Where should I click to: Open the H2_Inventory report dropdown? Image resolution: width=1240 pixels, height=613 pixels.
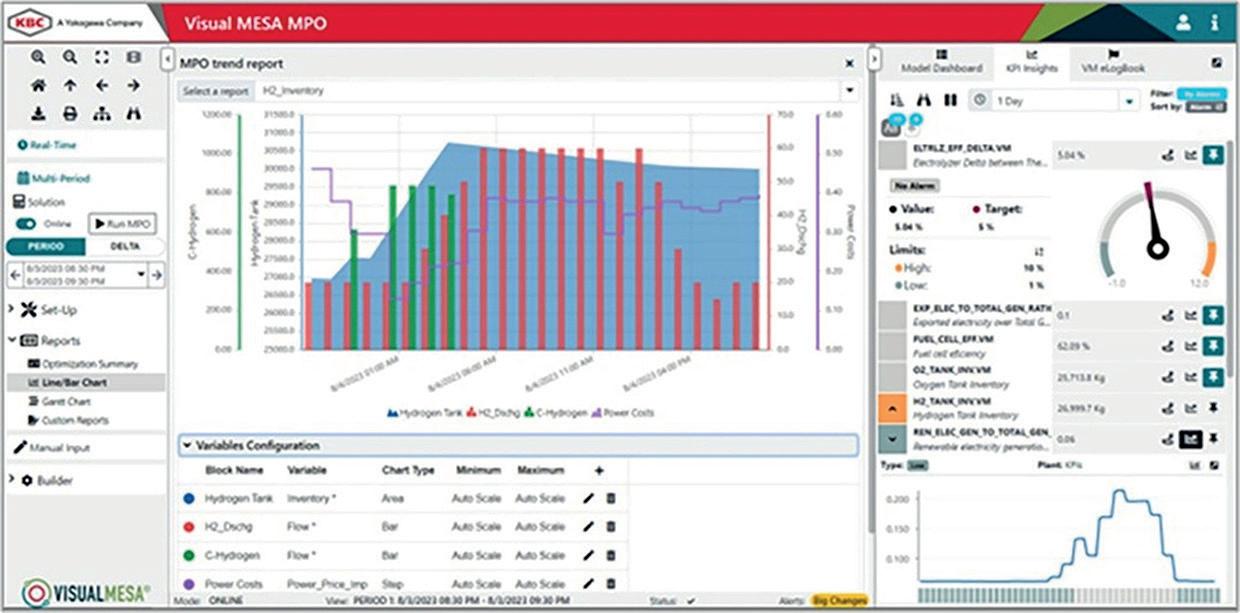tap(849, 91)
